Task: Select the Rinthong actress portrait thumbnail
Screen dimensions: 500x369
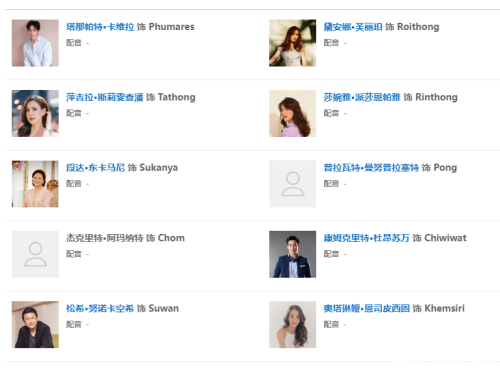Action: (293, 113)
